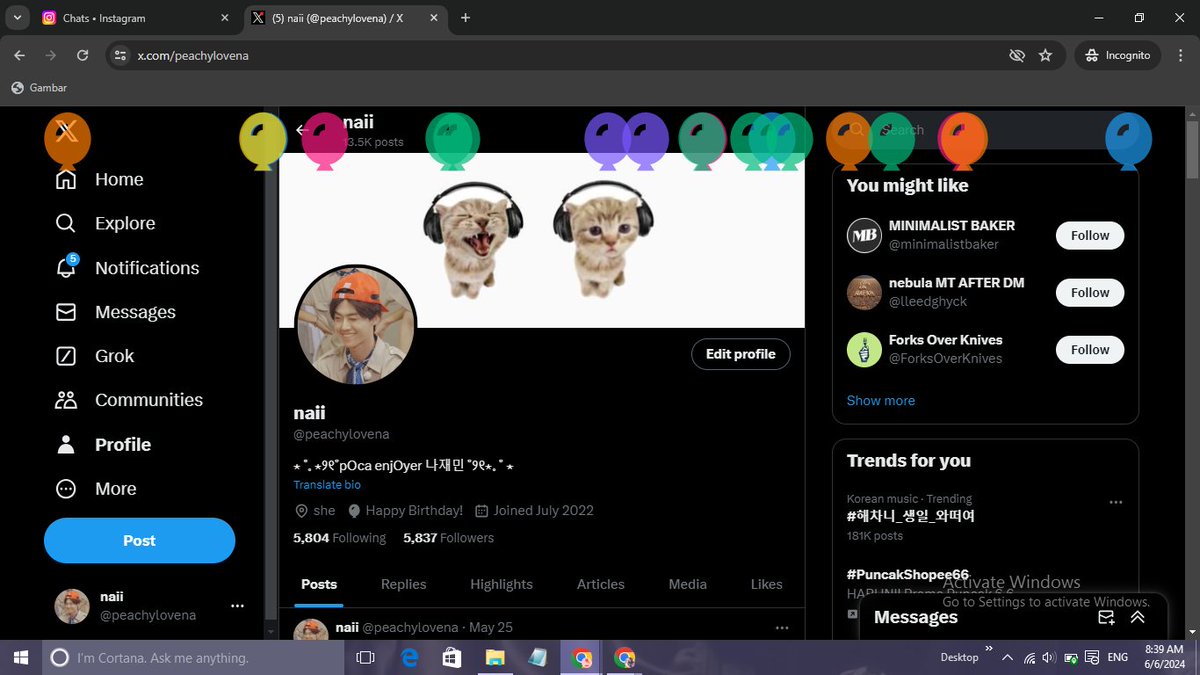Open Chrome's three-dot menu

click(1179, 55)
